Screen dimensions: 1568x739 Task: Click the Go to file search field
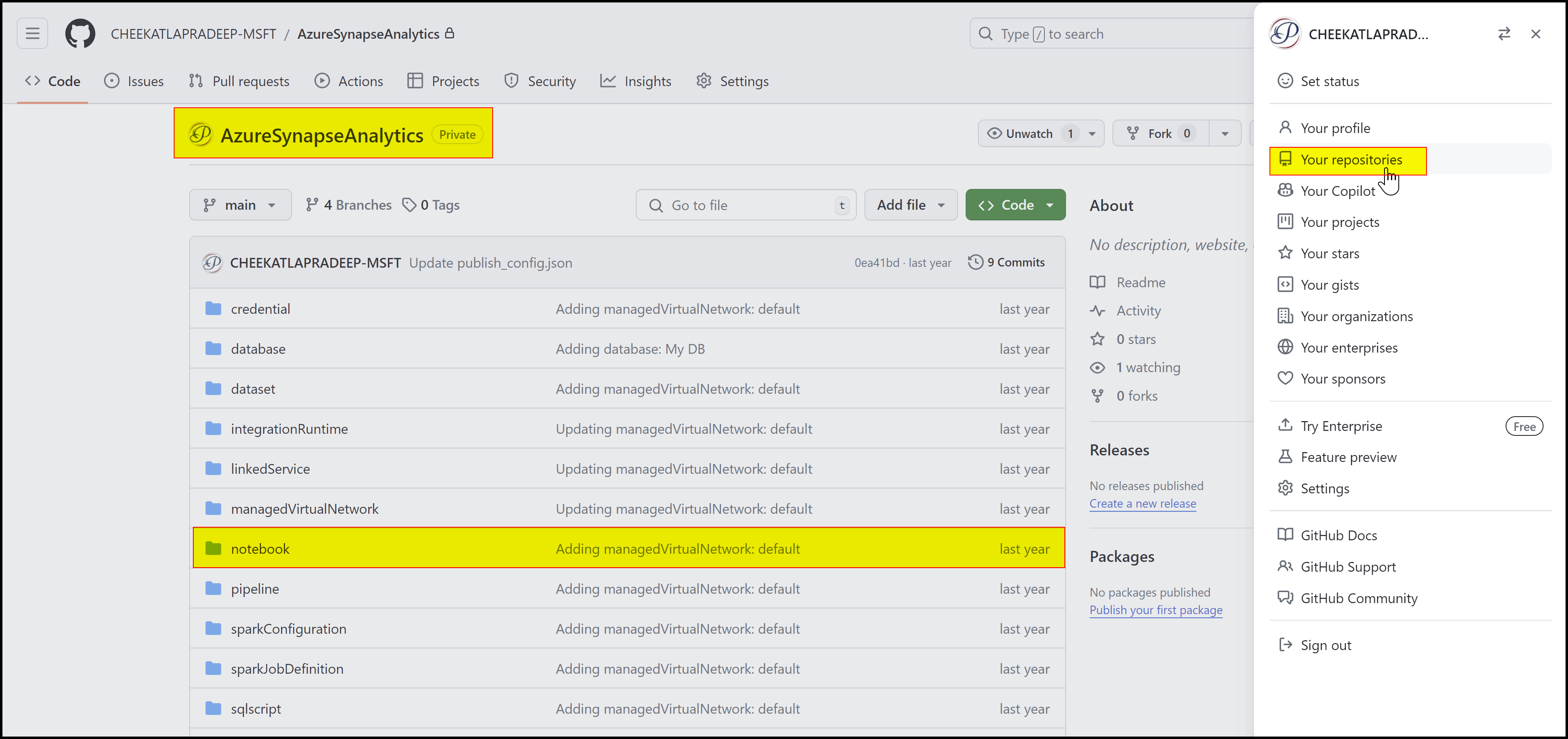[745, 205]
